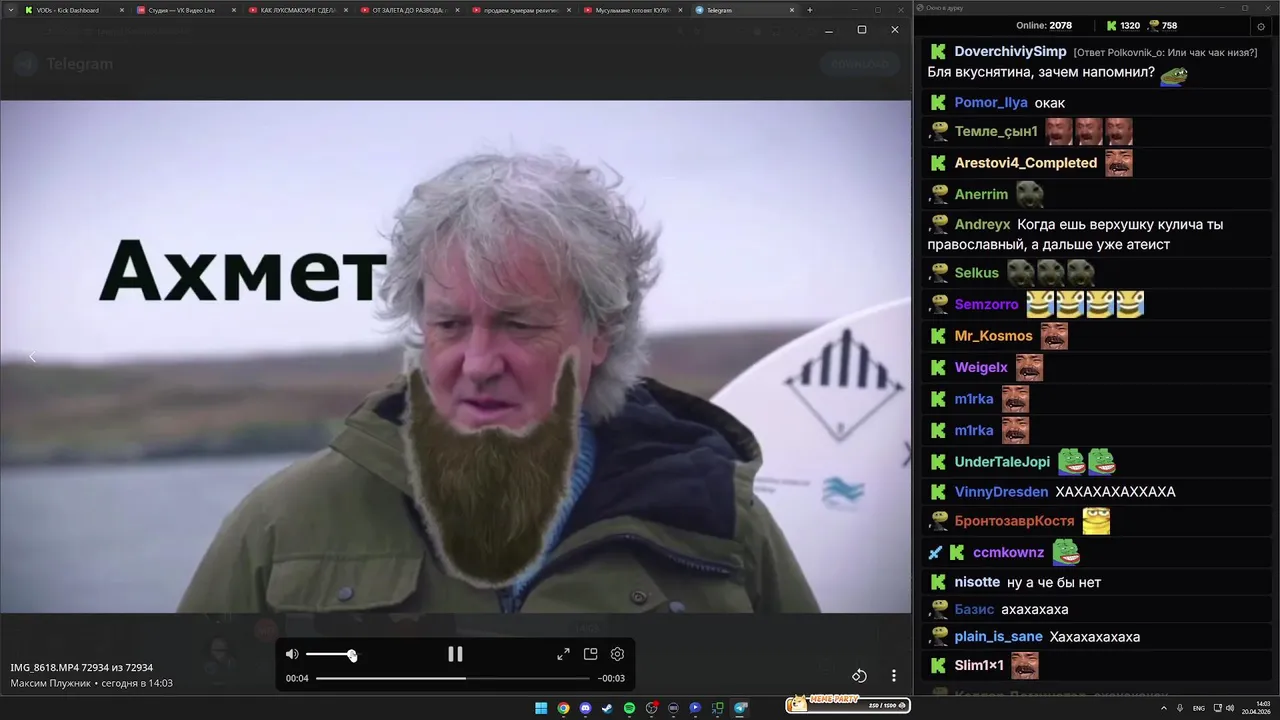The image size is (1280, 720).
Task: Open Telegram from the taskbar
Action: [x=741, y=708]
